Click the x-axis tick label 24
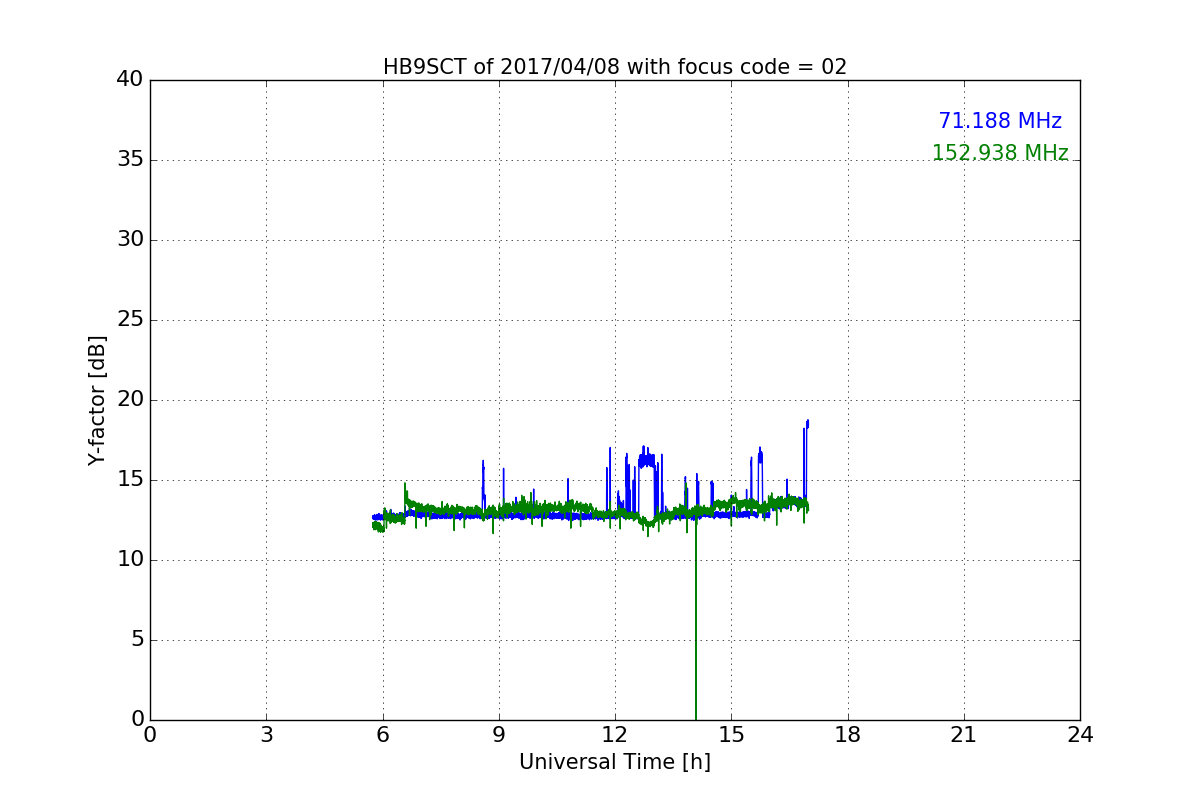 tap(1080, 735)
